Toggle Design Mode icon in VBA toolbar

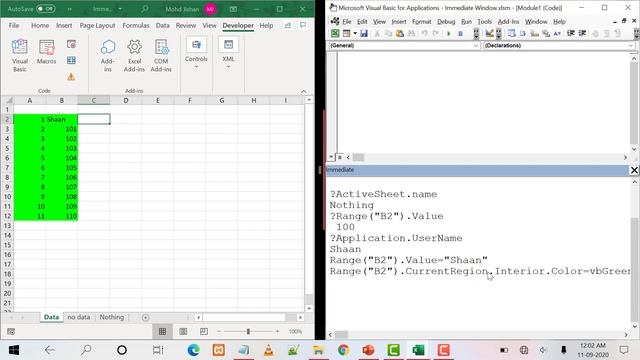coord(489,33)
